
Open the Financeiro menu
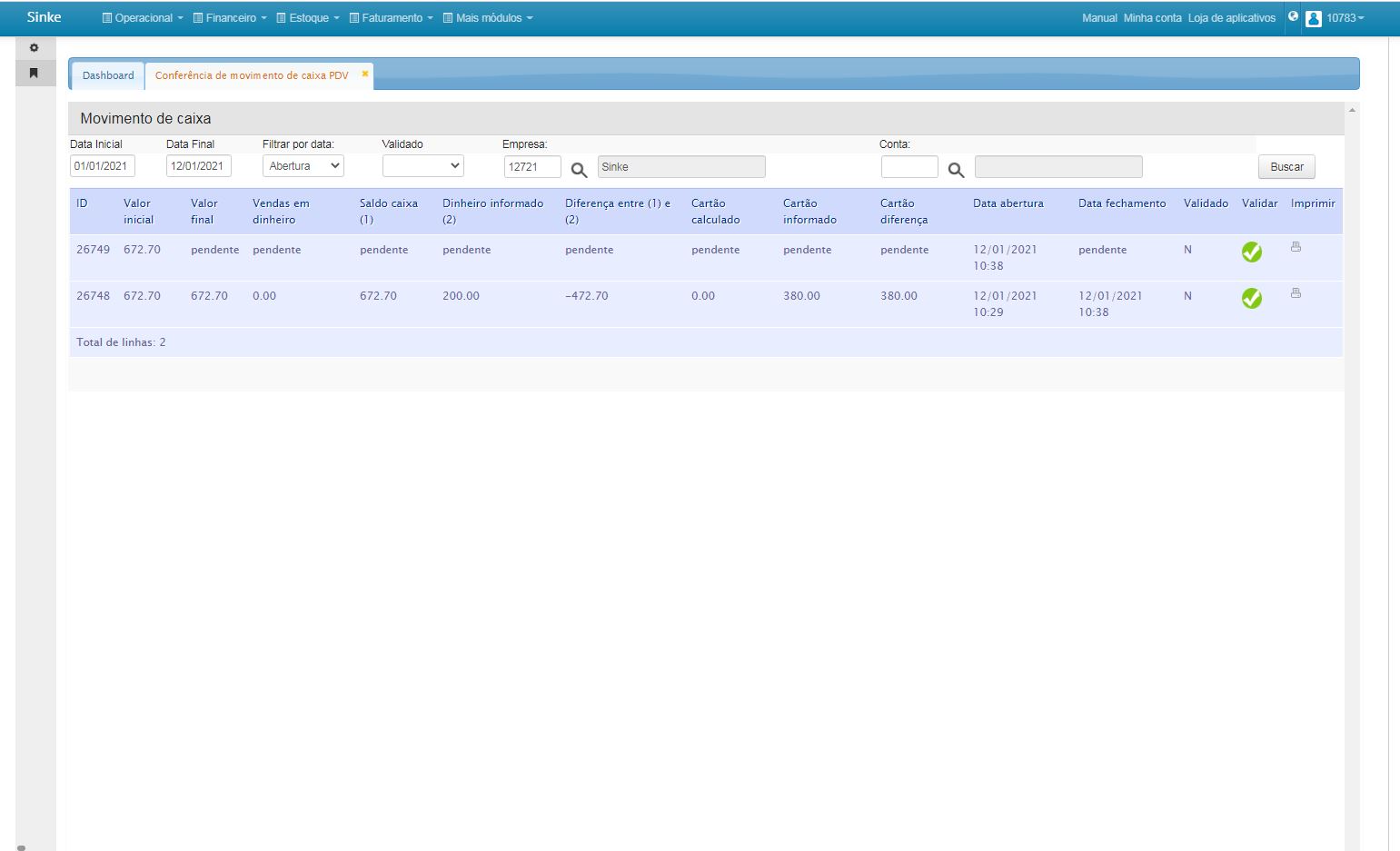click(x=230, y=18)
